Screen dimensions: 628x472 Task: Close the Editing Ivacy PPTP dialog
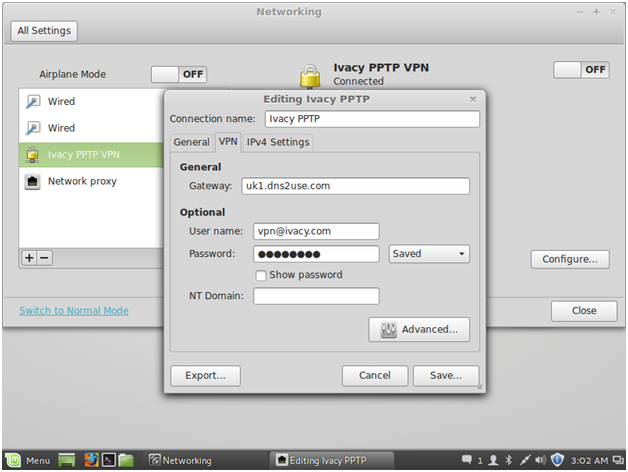pos(473,99)
